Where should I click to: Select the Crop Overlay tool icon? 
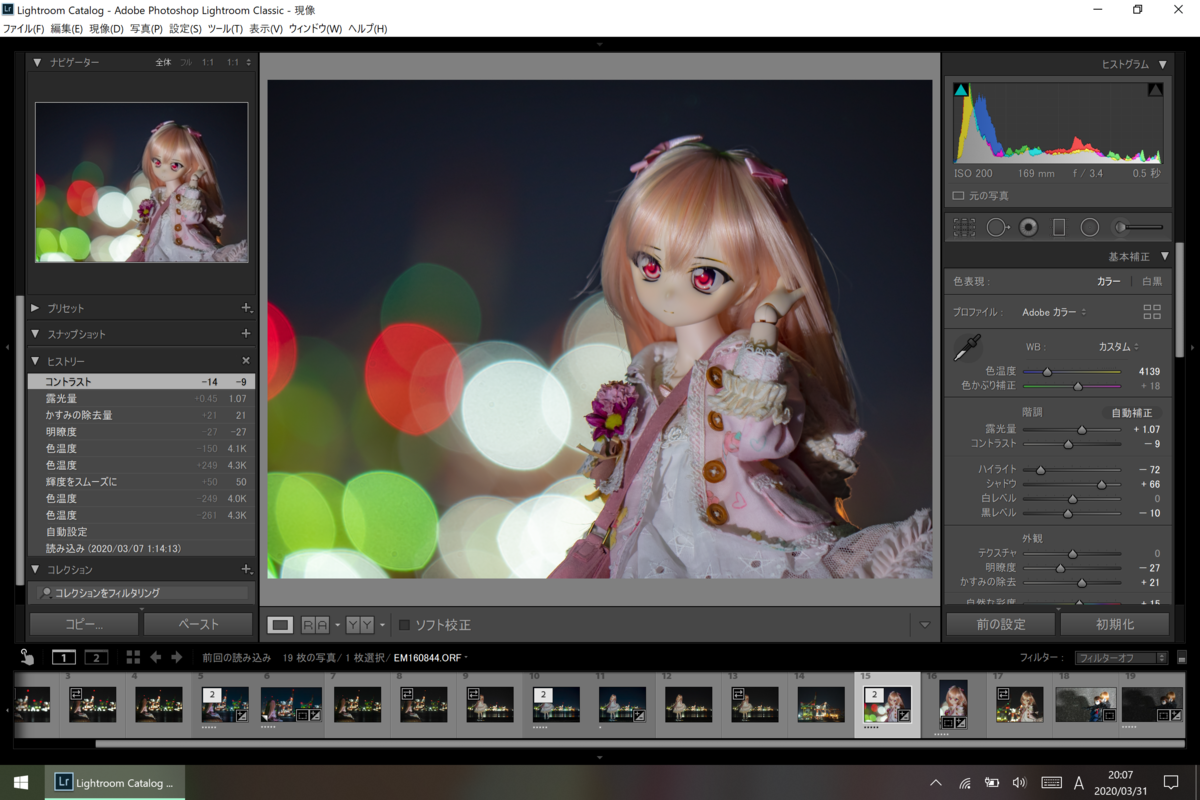[x=964, y=228]
